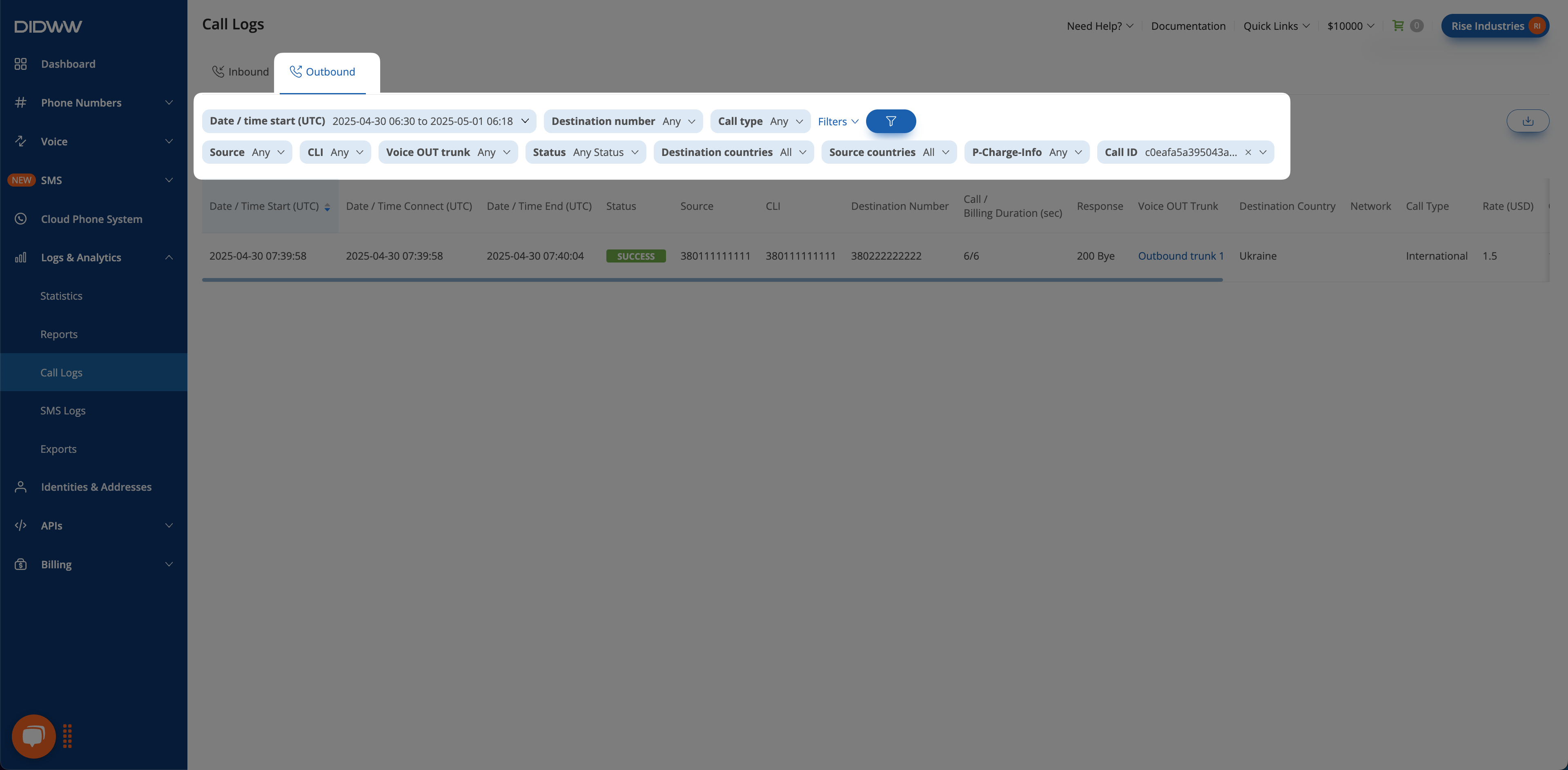Click the Cloud Phone System icon
1568x770 pixels.
point(21,218)
